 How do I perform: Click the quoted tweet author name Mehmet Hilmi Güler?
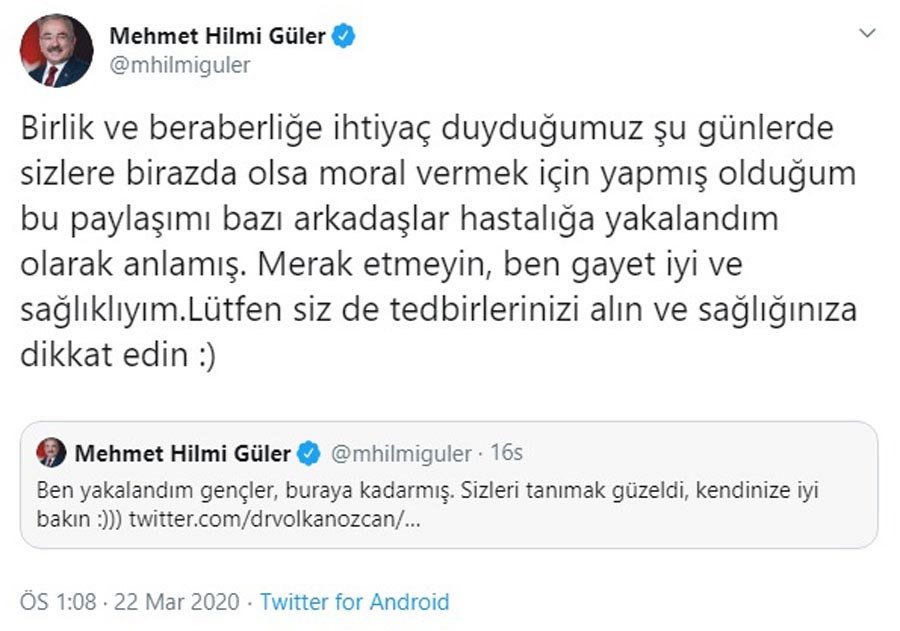(183, 454)
